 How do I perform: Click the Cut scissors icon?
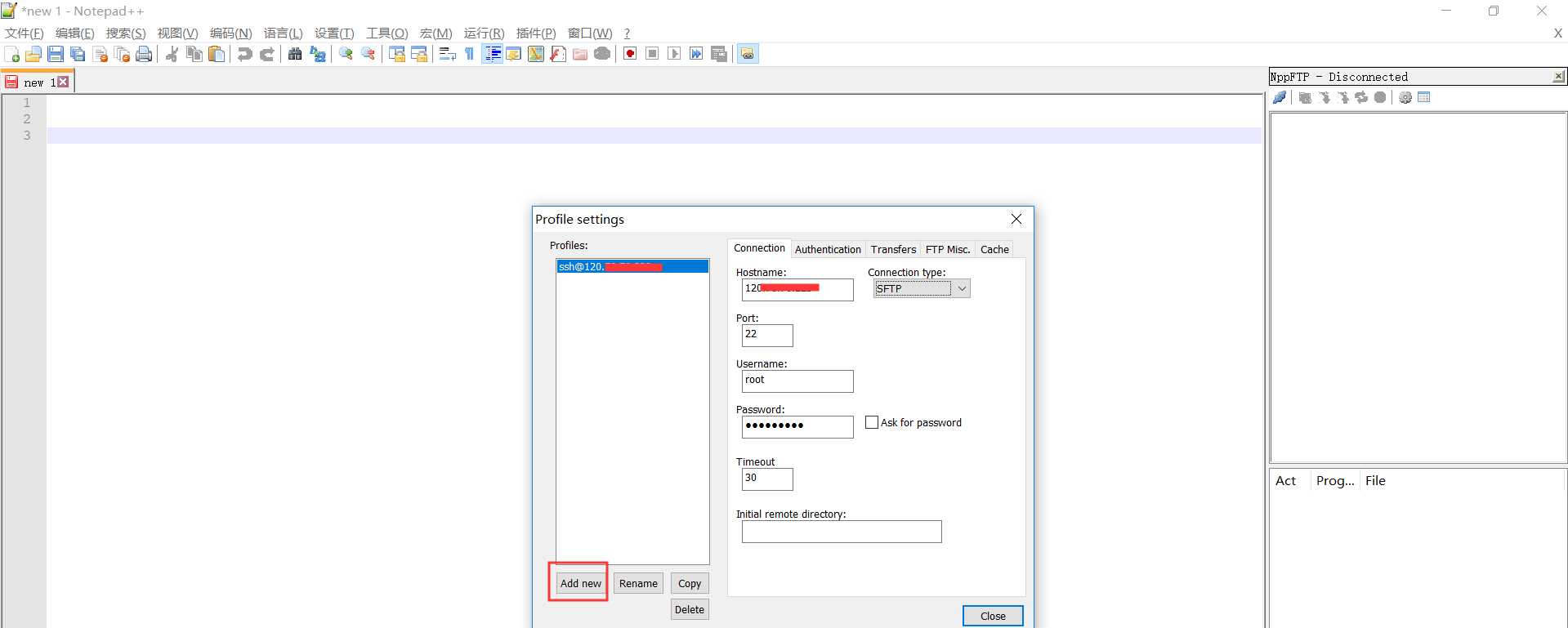(x=172, y=54)
